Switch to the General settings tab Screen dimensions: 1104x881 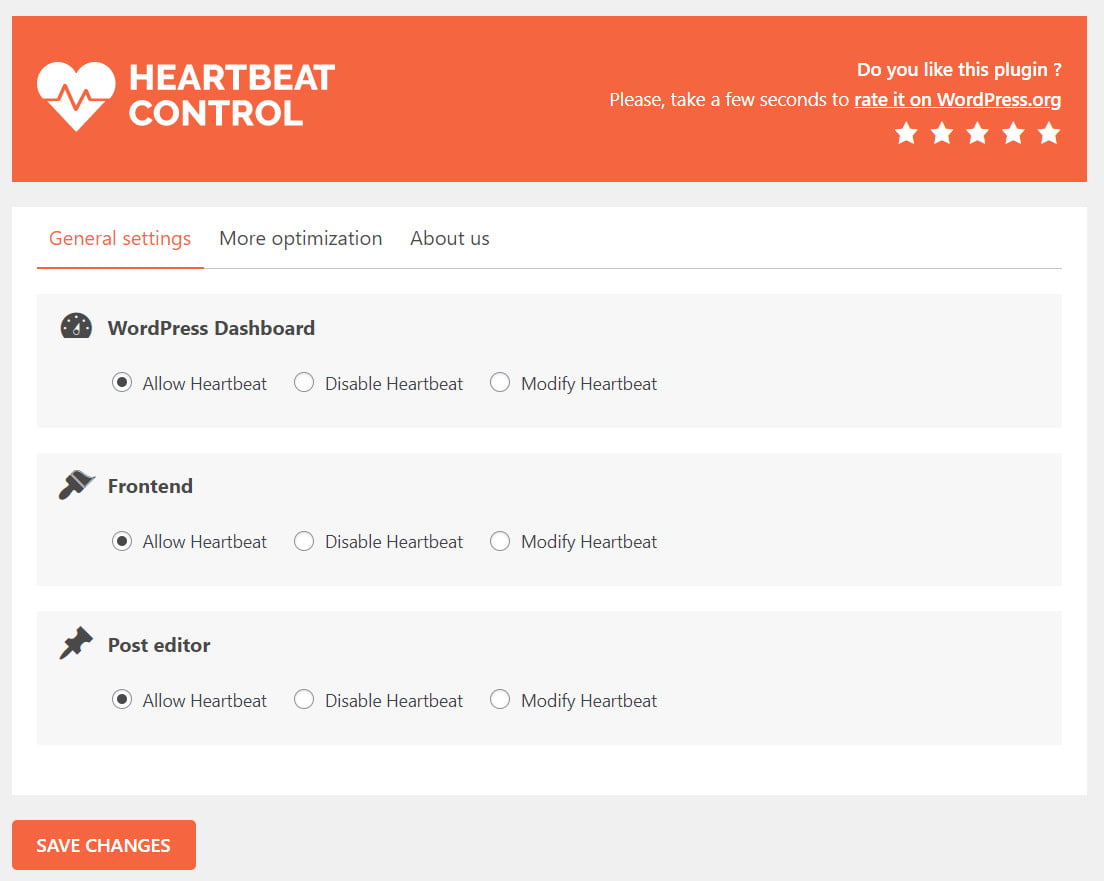119,238
